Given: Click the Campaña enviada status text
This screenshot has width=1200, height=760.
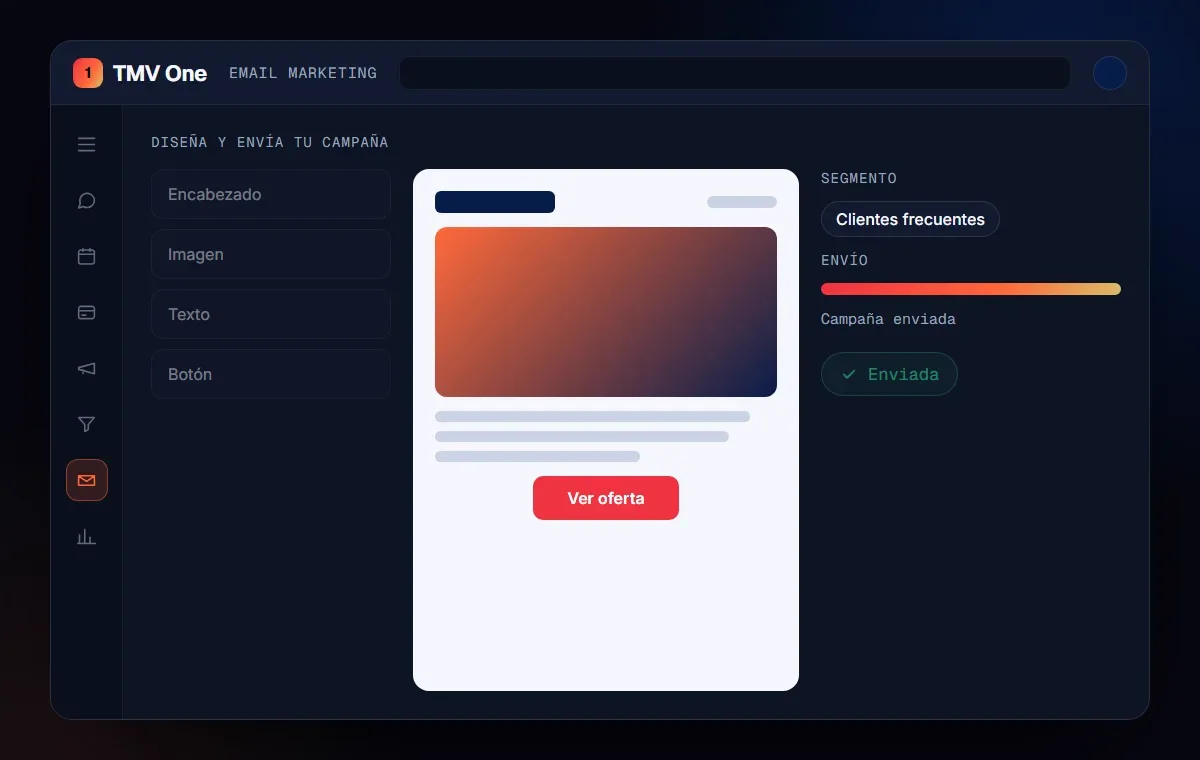Looking at the screenshot, I should click(x=888, y=319).
